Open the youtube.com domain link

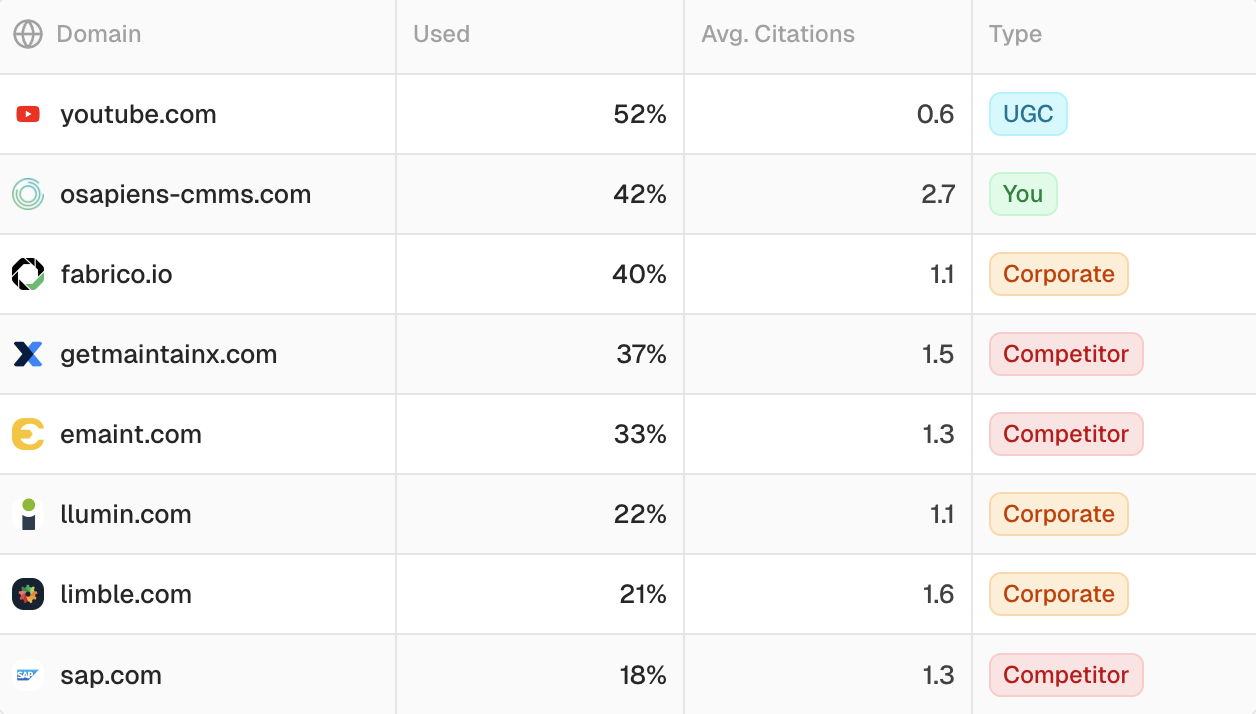(x=138, y=114)
